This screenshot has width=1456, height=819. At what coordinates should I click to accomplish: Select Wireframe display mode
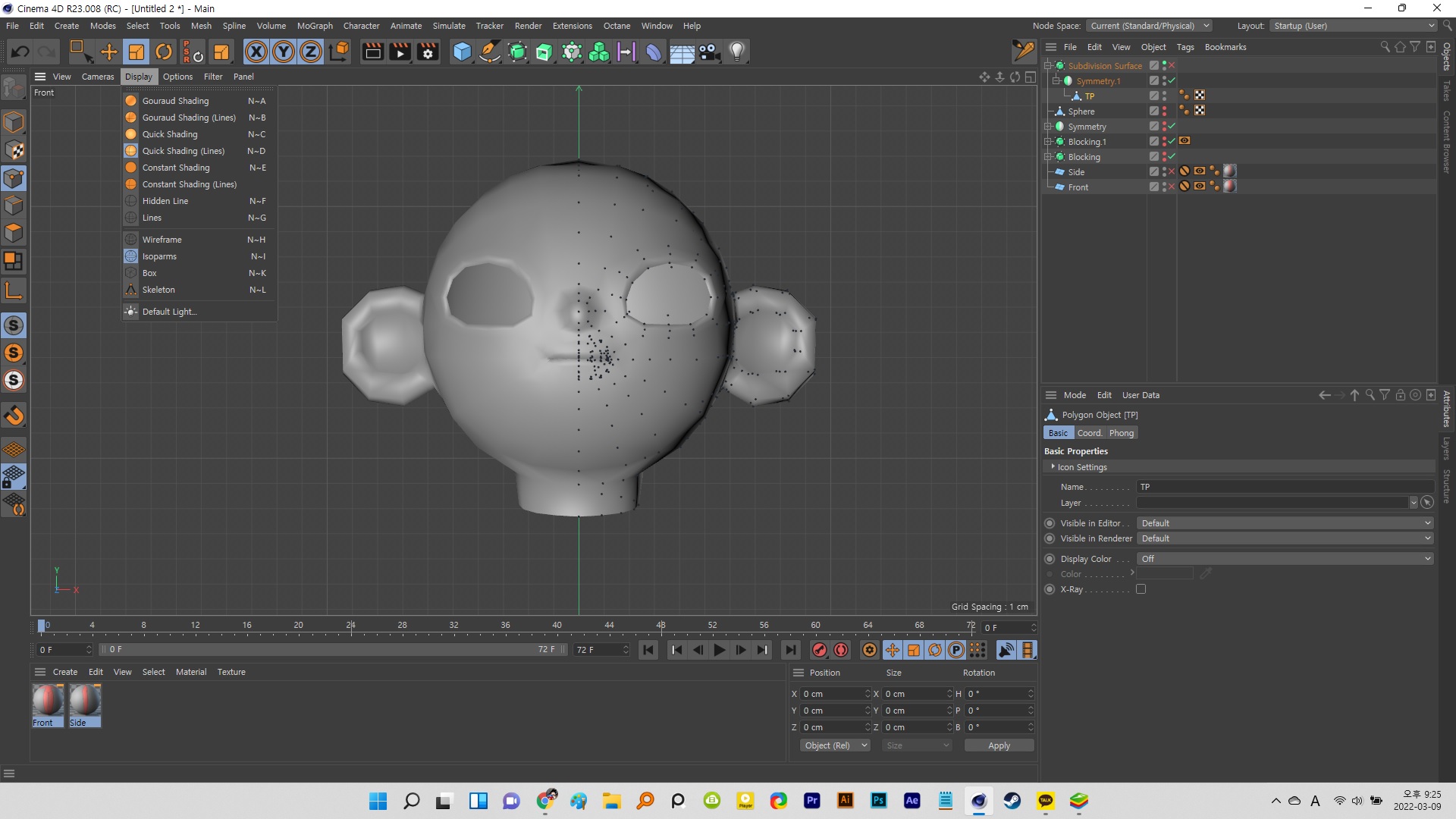point(199,240)
